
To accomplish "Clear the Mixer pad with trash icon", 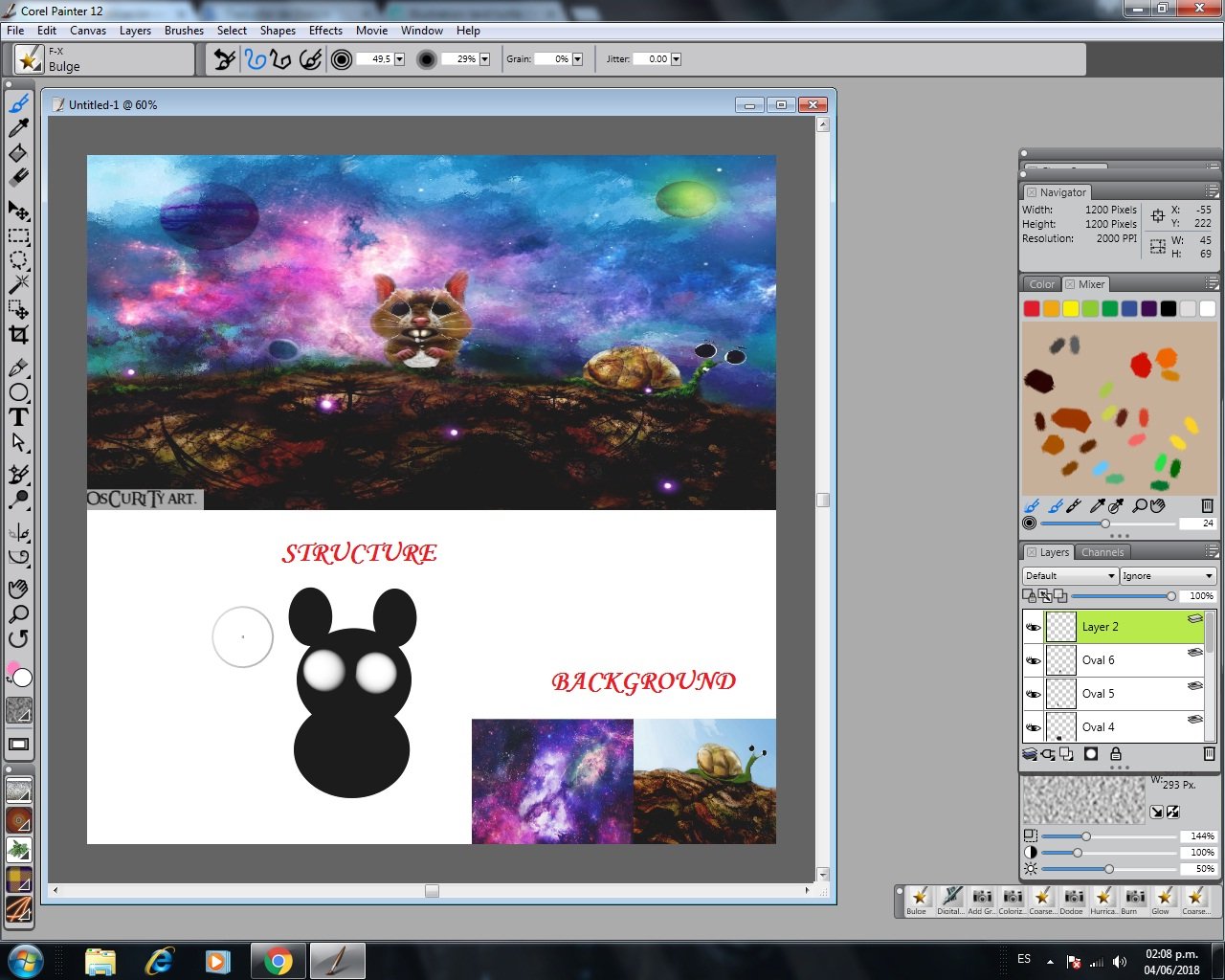I will tap(1207, 506).
